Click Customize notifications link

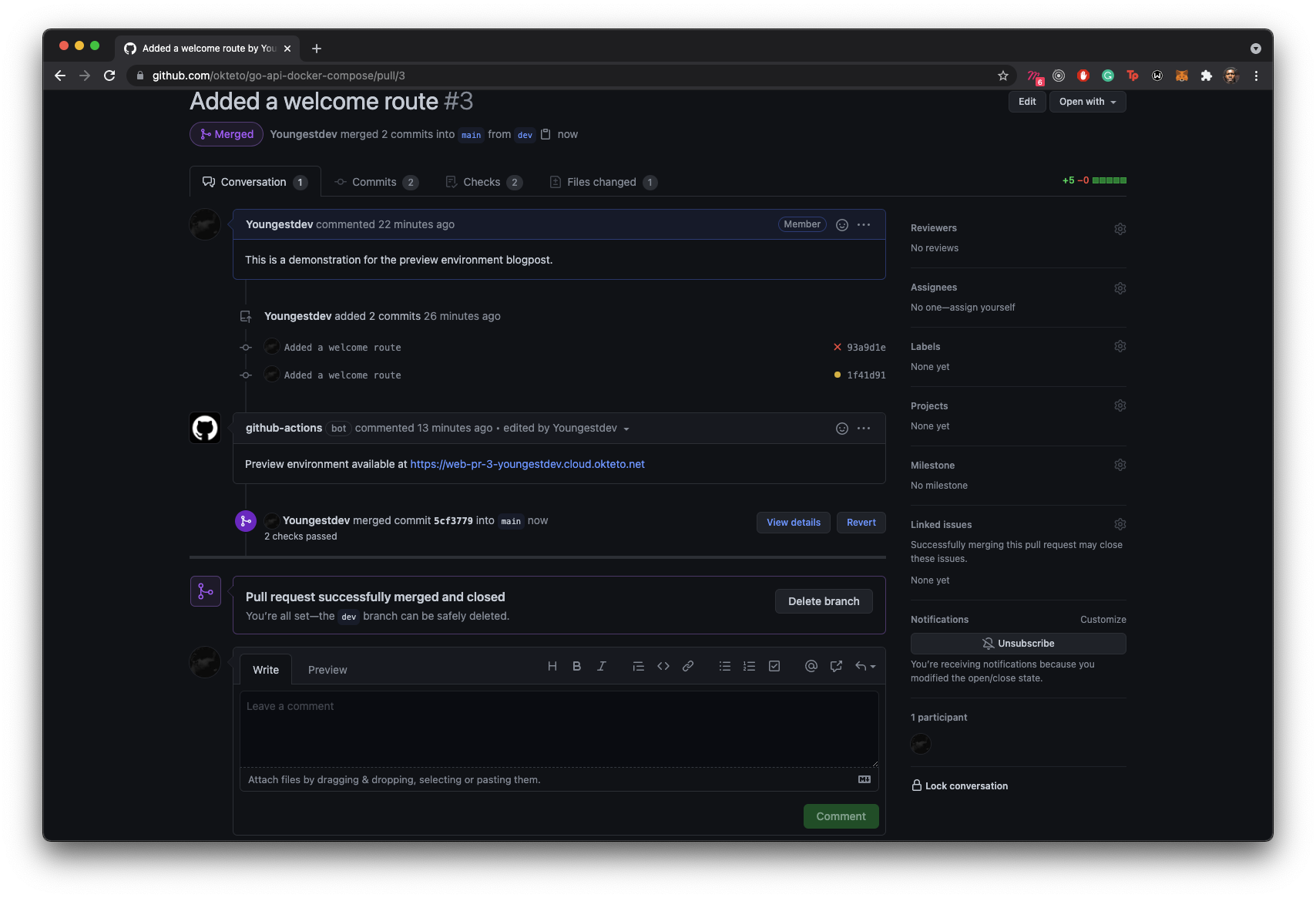click(x=1103, y=620)
